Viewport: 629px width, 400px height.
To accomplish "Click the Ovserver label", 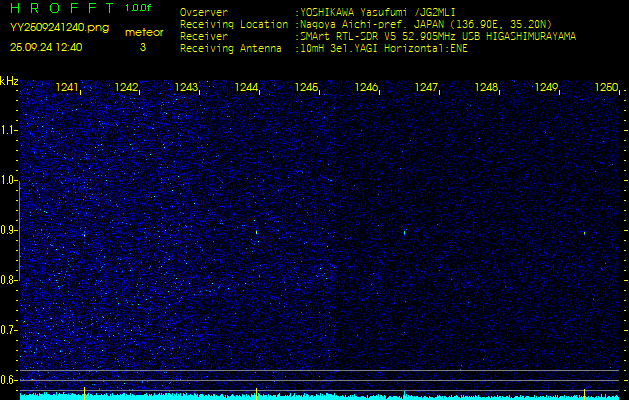I will pos(204,12).
